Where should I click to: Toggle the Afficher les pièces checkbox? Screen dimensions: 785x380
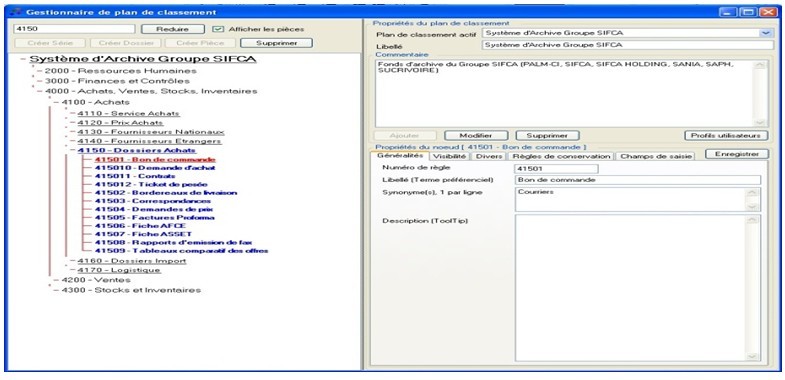tap(218, 29)
